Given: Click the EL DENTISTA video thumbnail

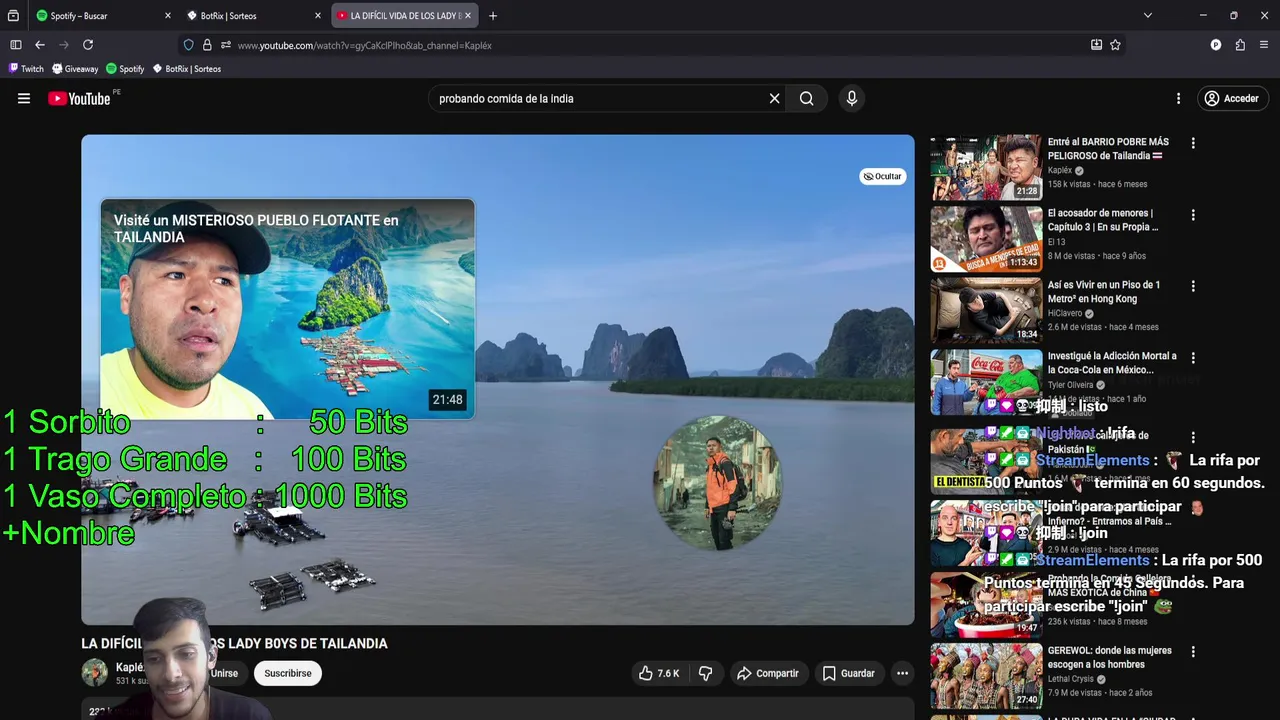Looking at the screenshot, I should pos(986,461).
